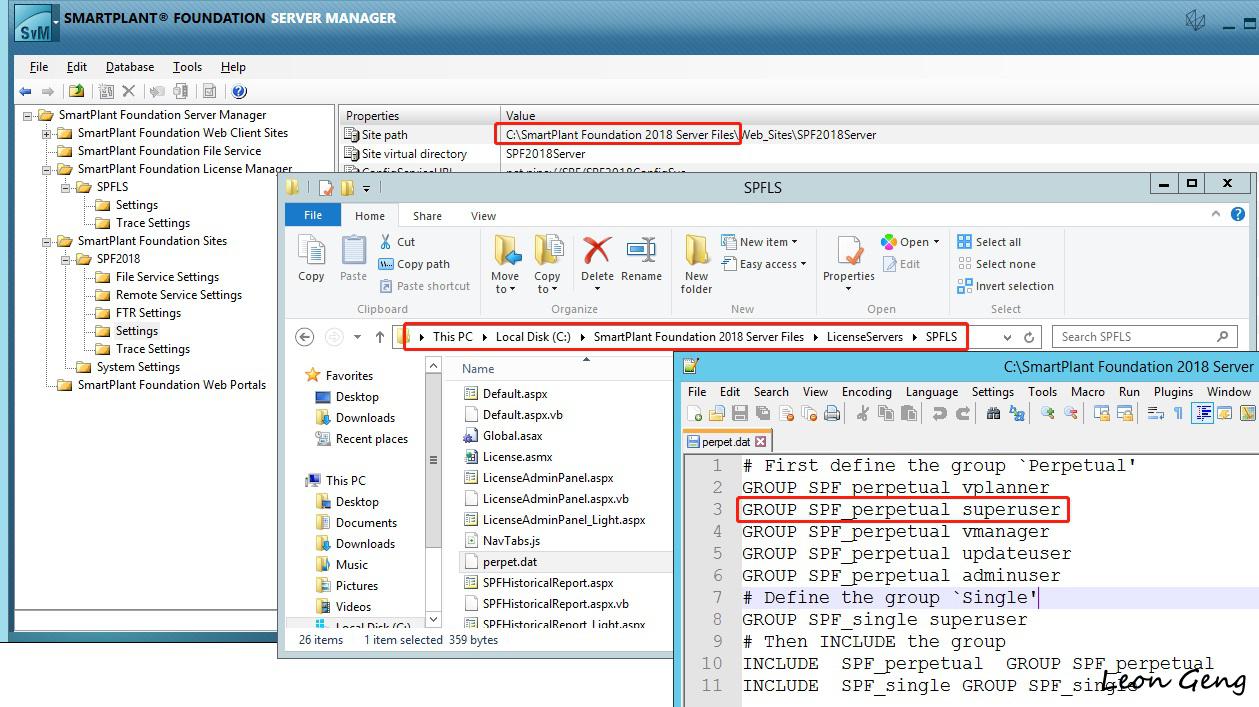Select SmartPlant Foundation Web Portals tree item
1259x707 pixels.
tap(172, 385)
